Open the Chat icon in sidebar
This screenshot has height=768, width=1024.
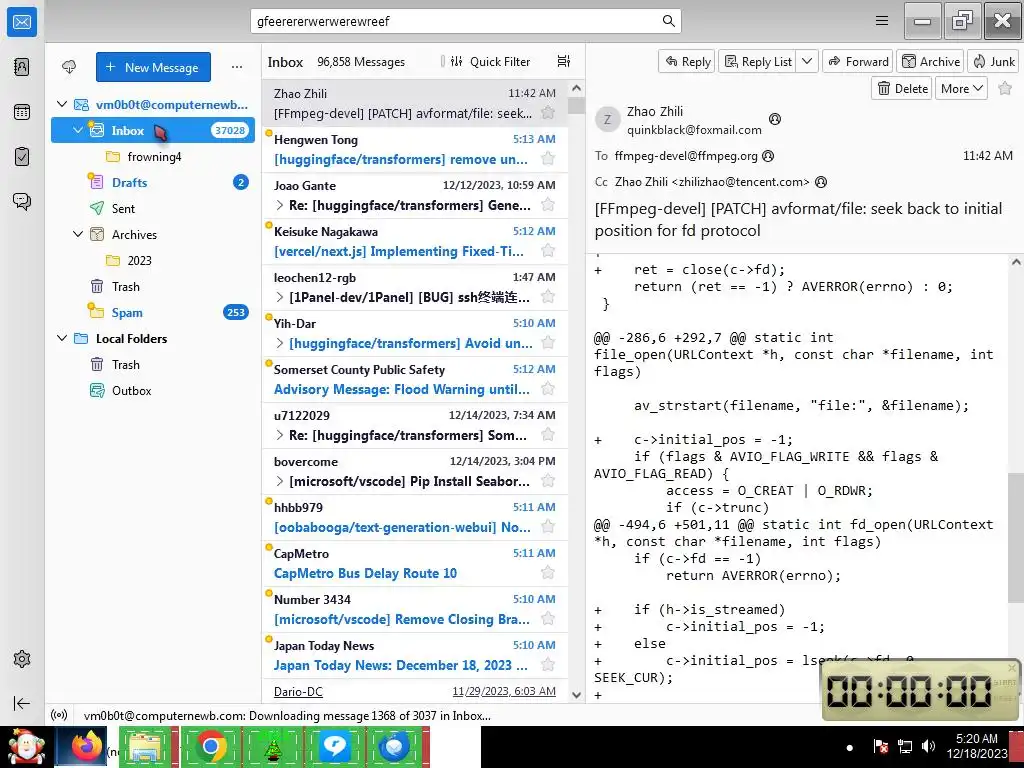(x=22, y=201)
